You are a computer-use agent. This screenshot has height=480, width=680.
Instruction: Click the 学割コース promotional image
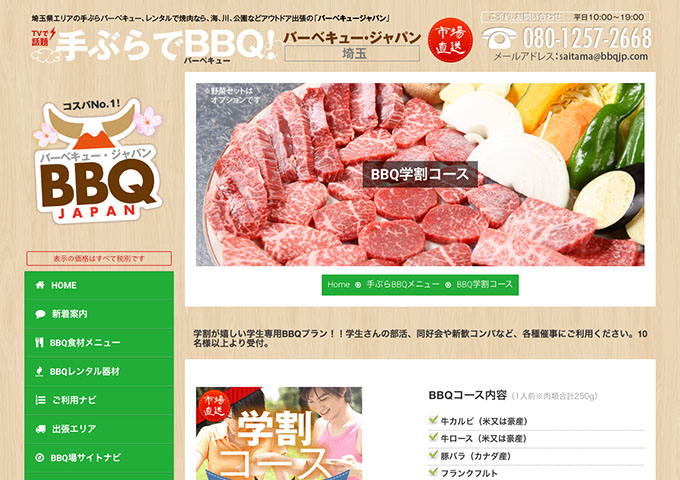coord(279,433)
